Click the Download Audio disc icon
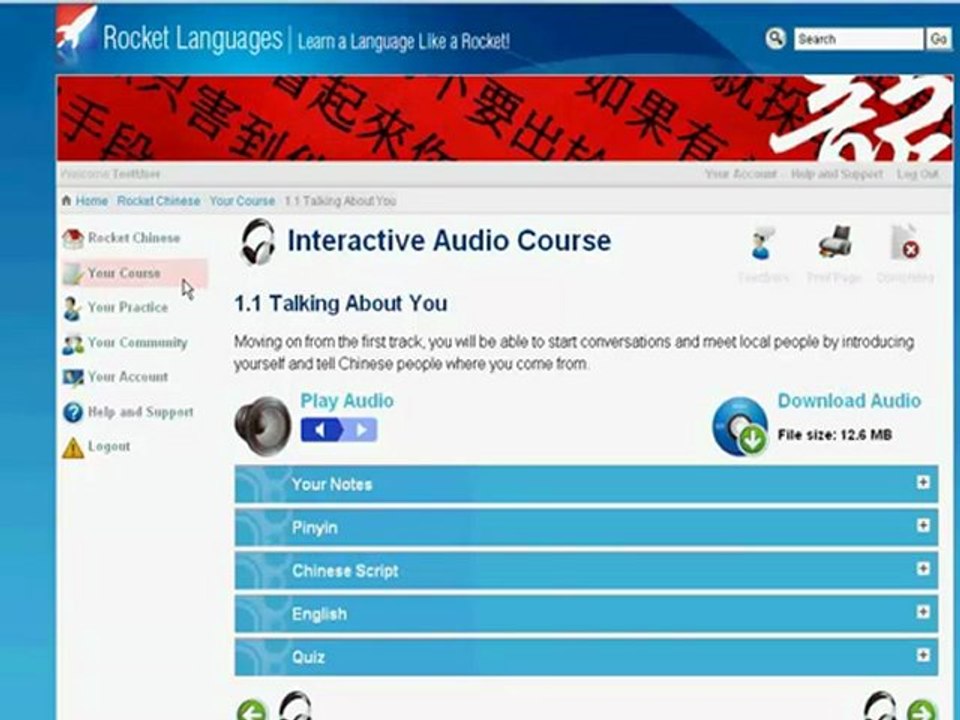Viewport: 960px width, 720px height. click(740, 427)
